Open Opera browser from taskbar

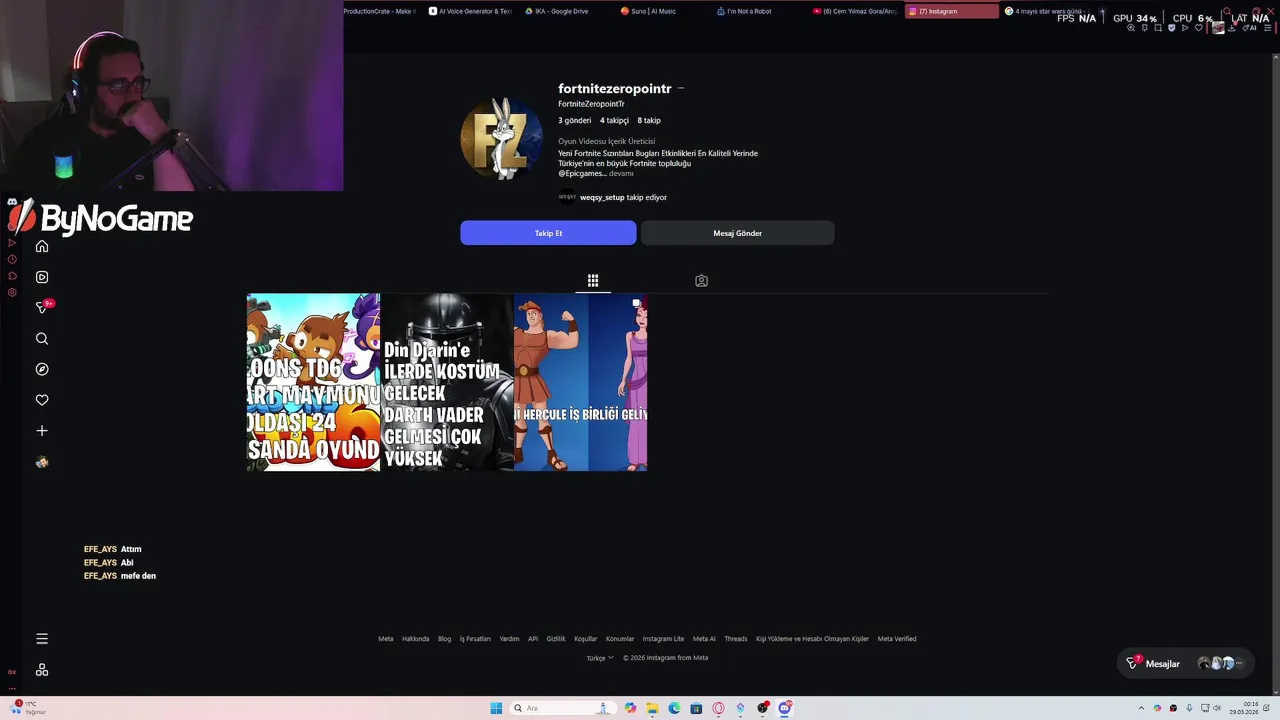point(718,708)
